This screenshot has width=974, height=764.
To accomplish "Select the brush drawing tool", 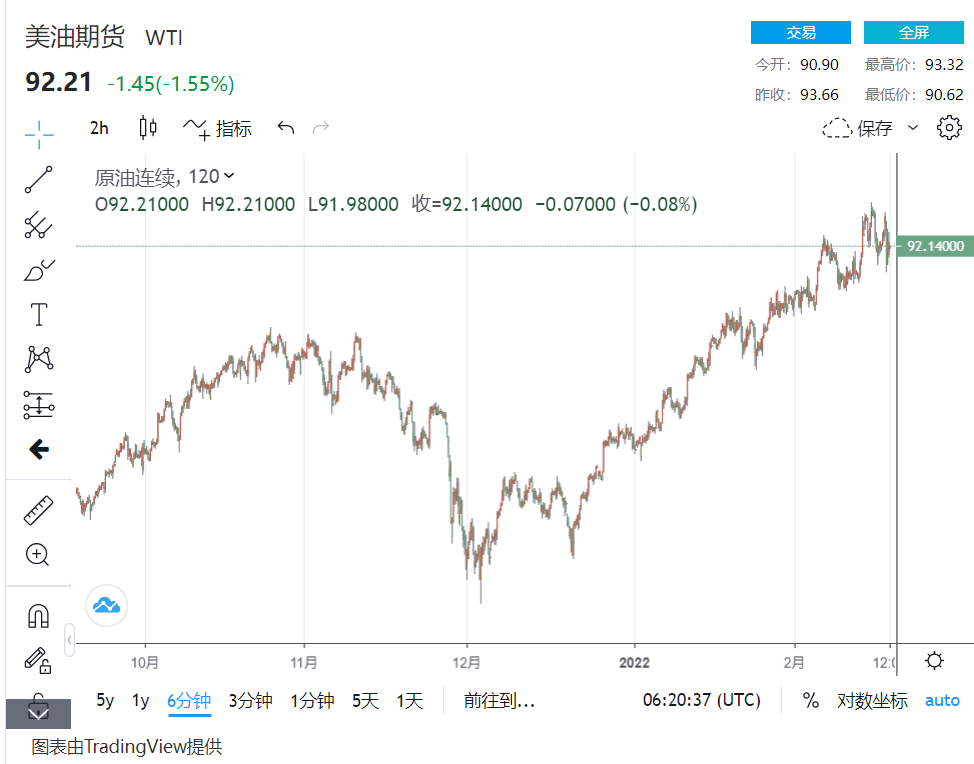I will (39, 270).
